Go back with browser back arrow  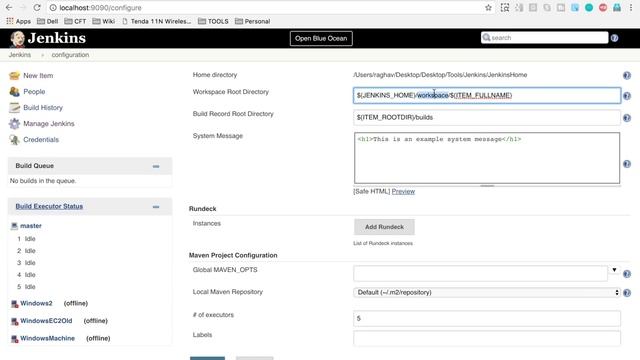pos(9,7)
